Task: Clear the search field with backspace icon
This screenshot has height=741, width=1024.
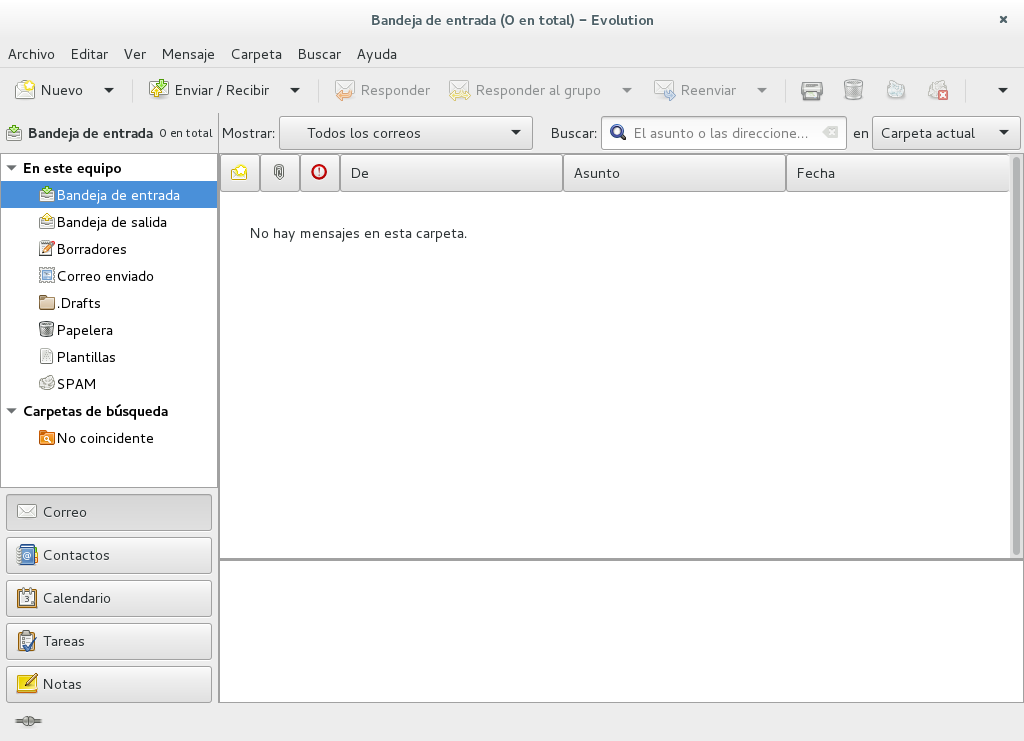Action: (831, 133)
